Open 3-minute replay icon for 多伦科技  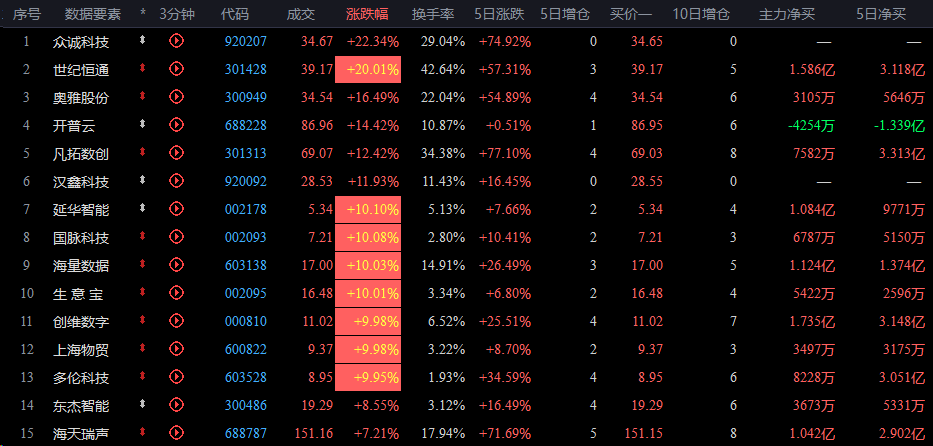(176, 377)
